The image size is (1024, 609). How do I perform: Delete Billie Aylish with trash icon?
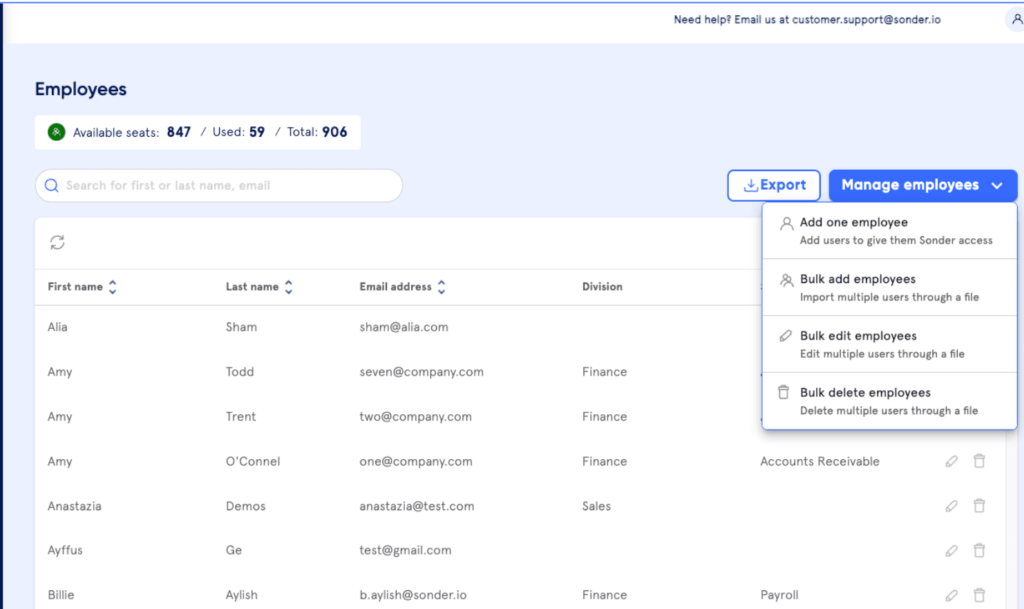(x=979, y=595)
